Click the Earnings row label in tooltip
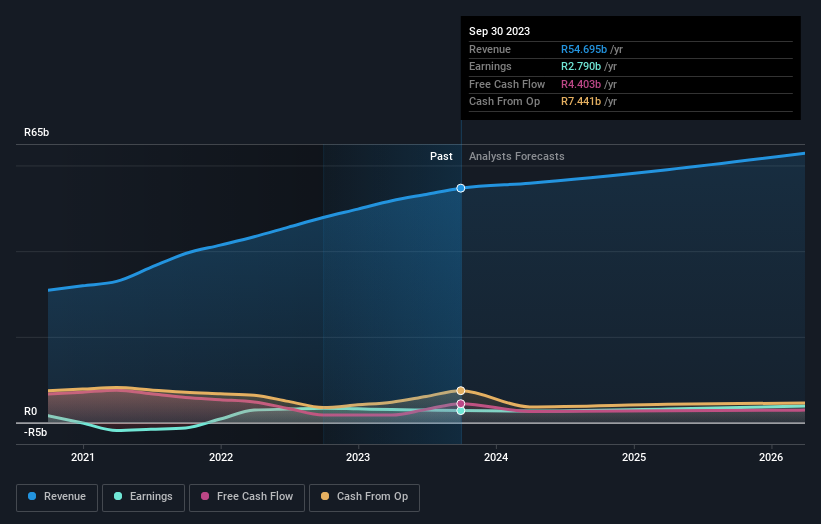821x524 pixels. (490, 66)
